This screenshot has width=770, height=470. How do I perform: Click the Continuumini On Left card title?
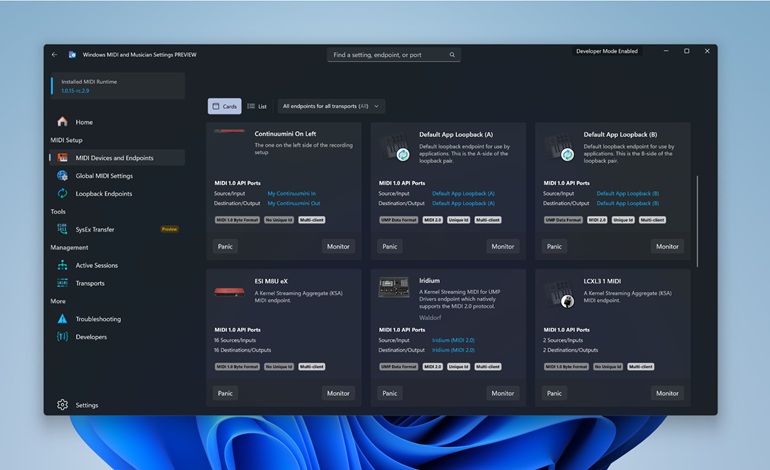[x=285, y=134]
